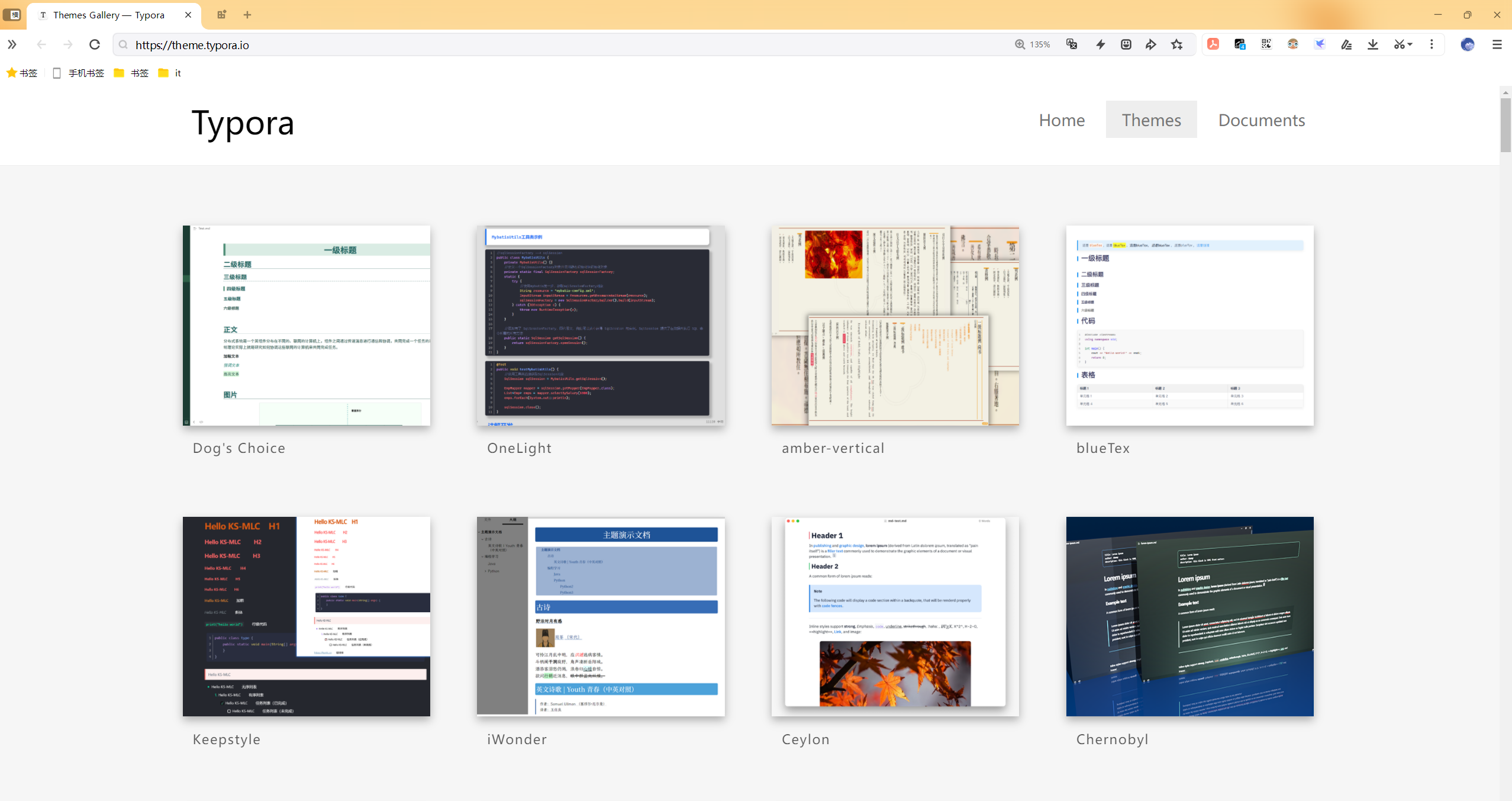The width and height of the screenshot is (1512, 801).
Task: Click the 'Dog's Choice' theme title
Action: point(239,448)
